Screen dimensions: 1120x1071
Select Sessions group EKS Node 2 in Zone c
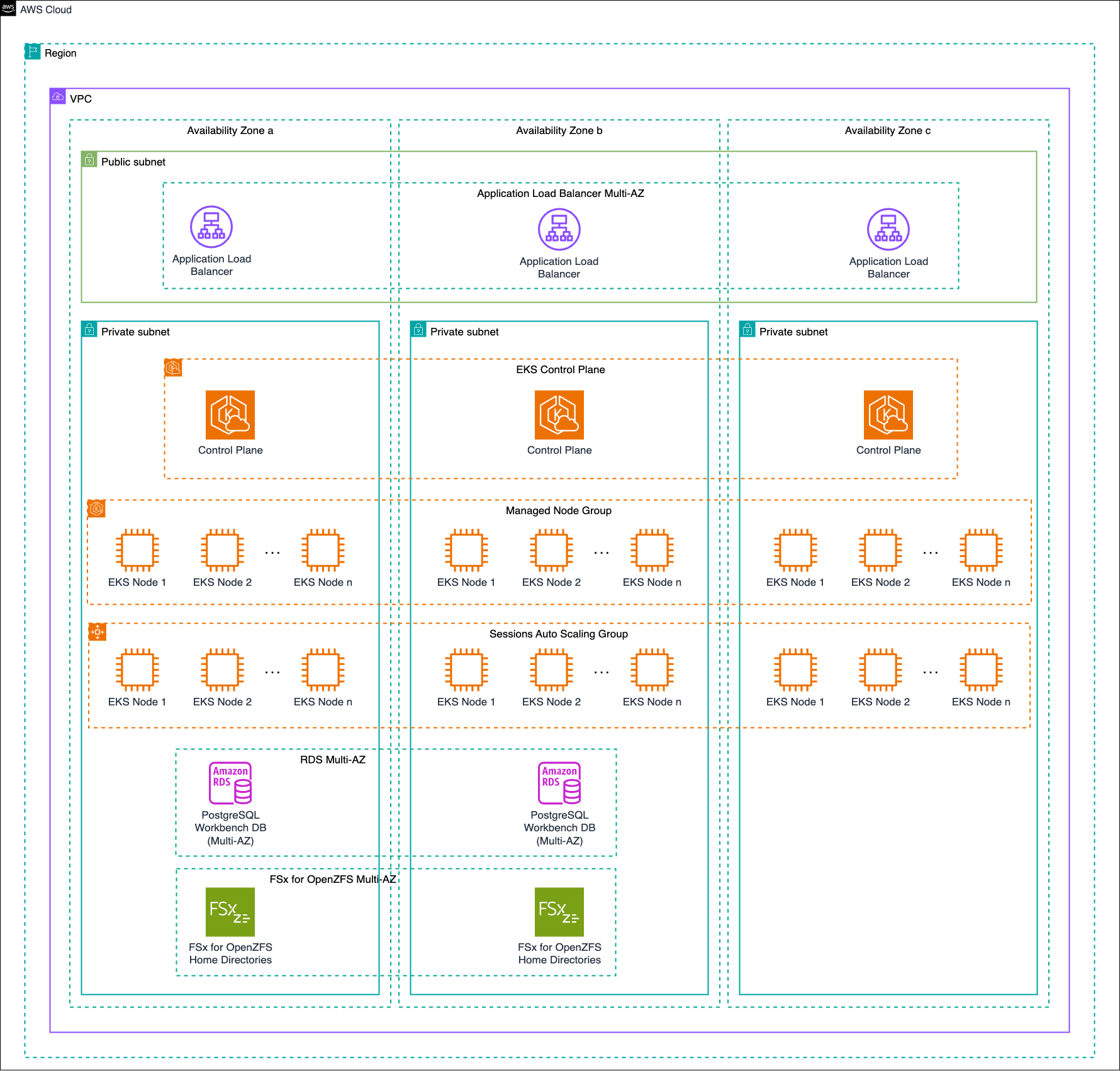880,670
